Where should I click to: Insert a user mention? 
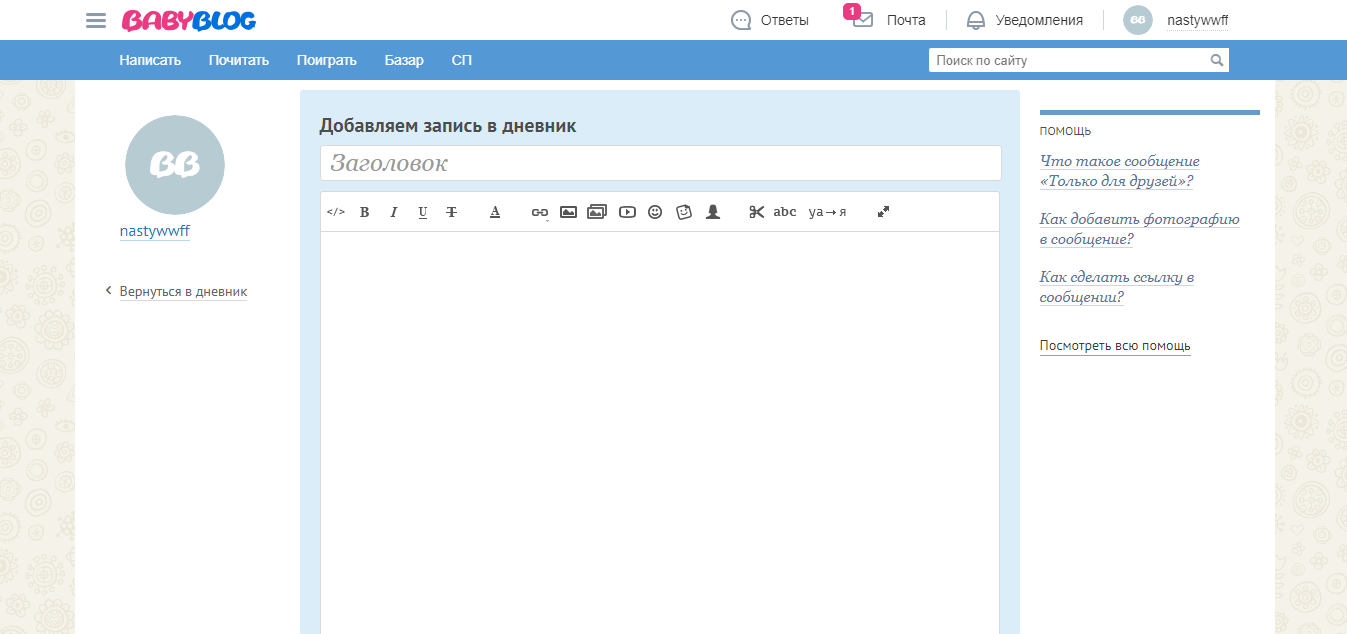point(712,211)
